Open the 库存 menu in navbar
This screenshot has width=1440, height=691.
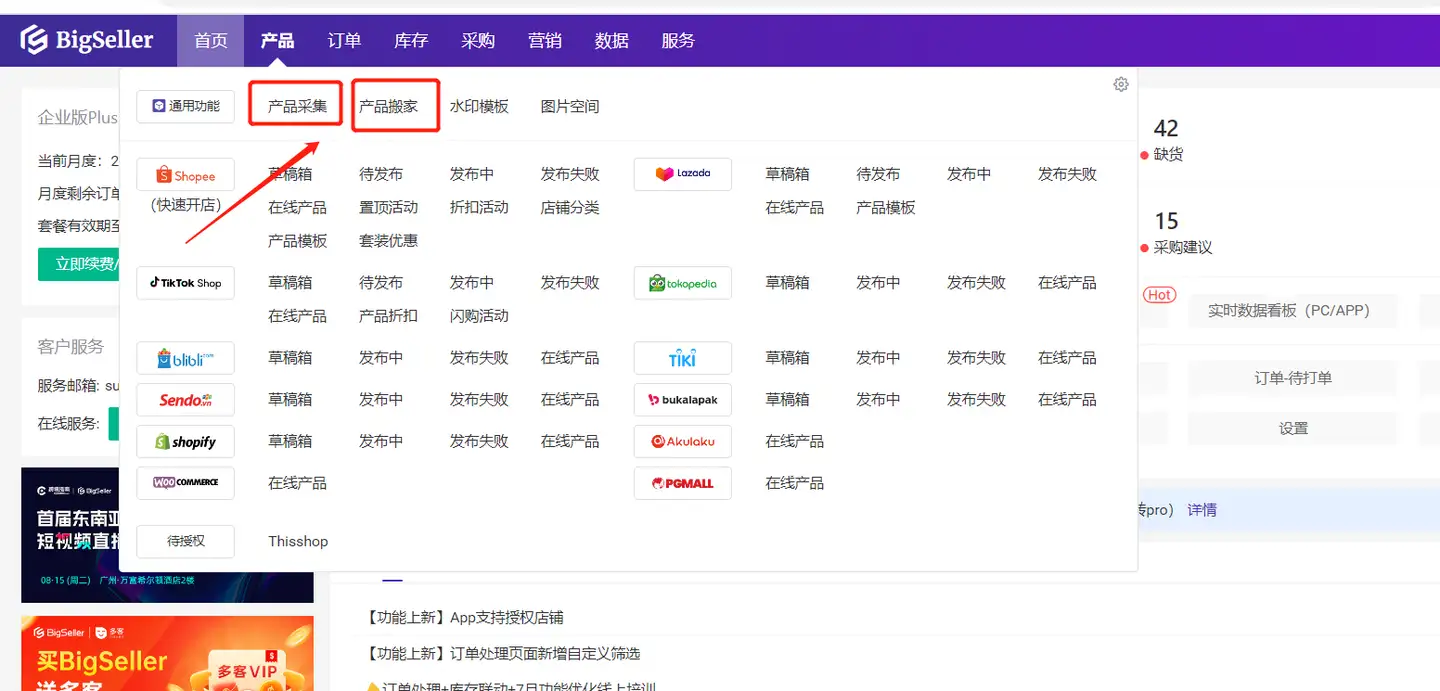411,41
